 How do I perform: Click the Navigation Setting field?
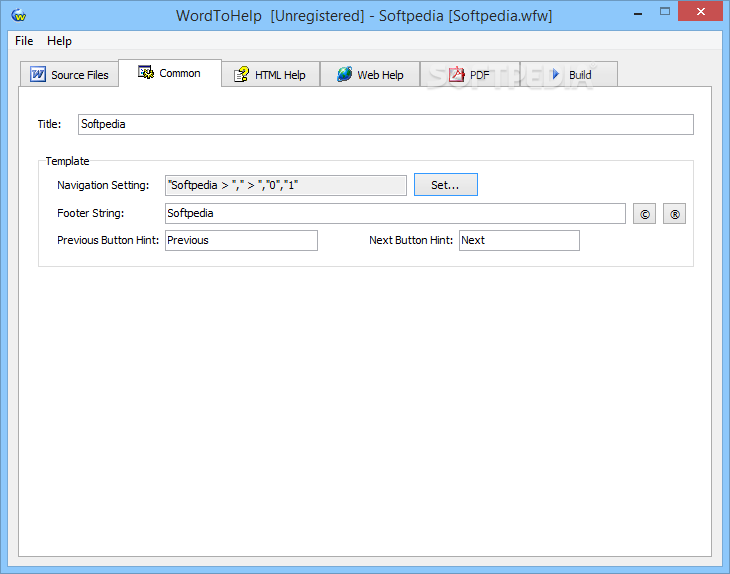[x=286, y=185]
